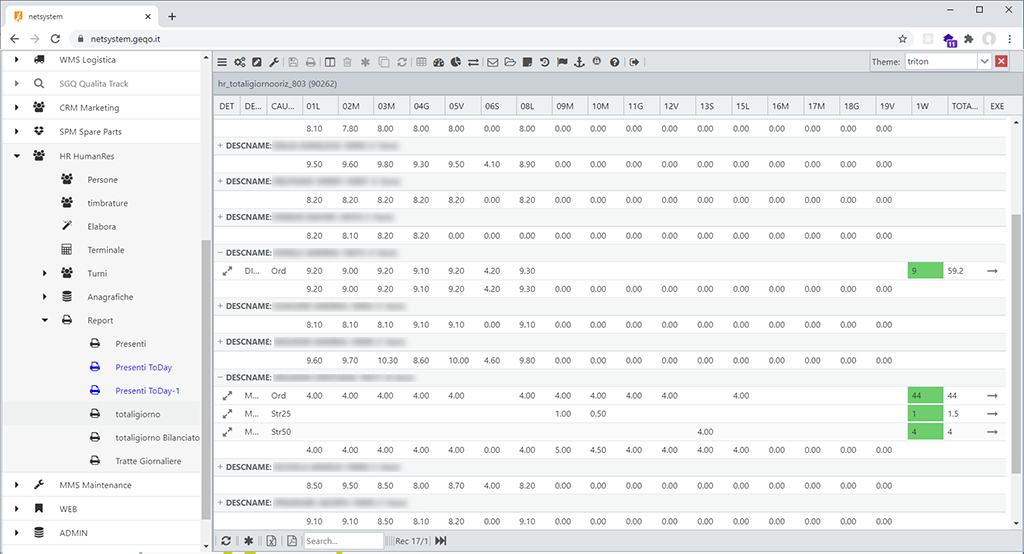Screen dimensions: 1024x554
Task: Open the totaligiorno Bilanciato report
Action: tap(157, 438)
